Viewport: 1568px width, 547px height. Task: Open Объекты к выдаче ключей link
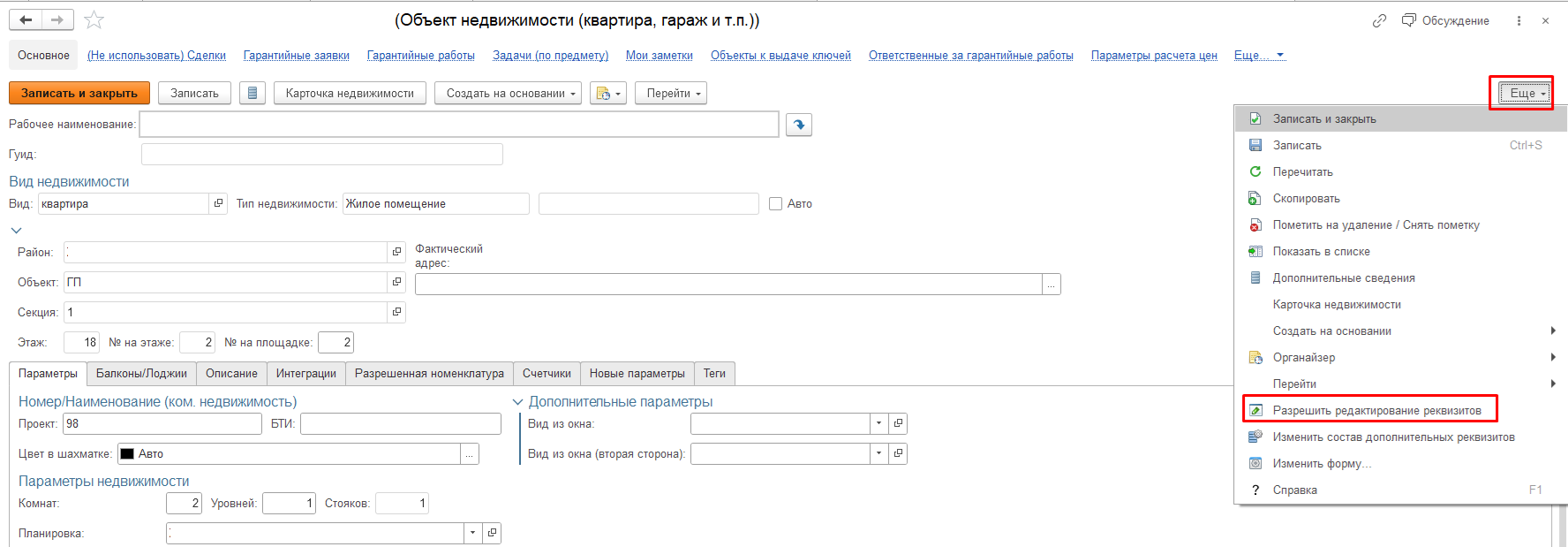point(780,55)
